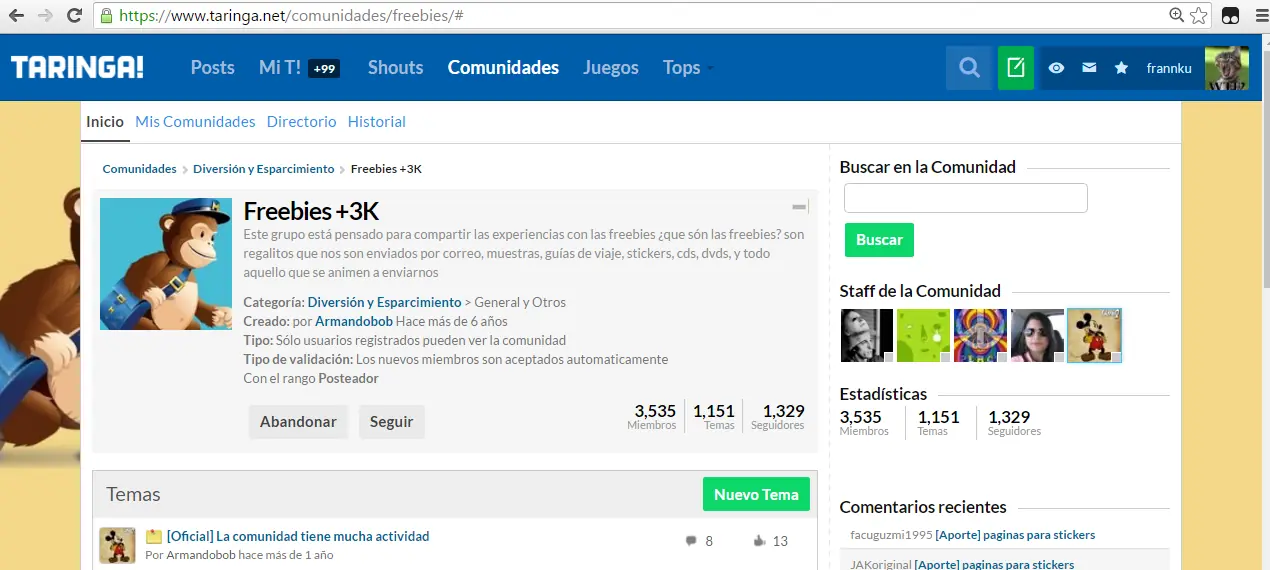This screenshot has height=570, width=1270.
Task: Open Posts in the top navigation
Action: 212,68
